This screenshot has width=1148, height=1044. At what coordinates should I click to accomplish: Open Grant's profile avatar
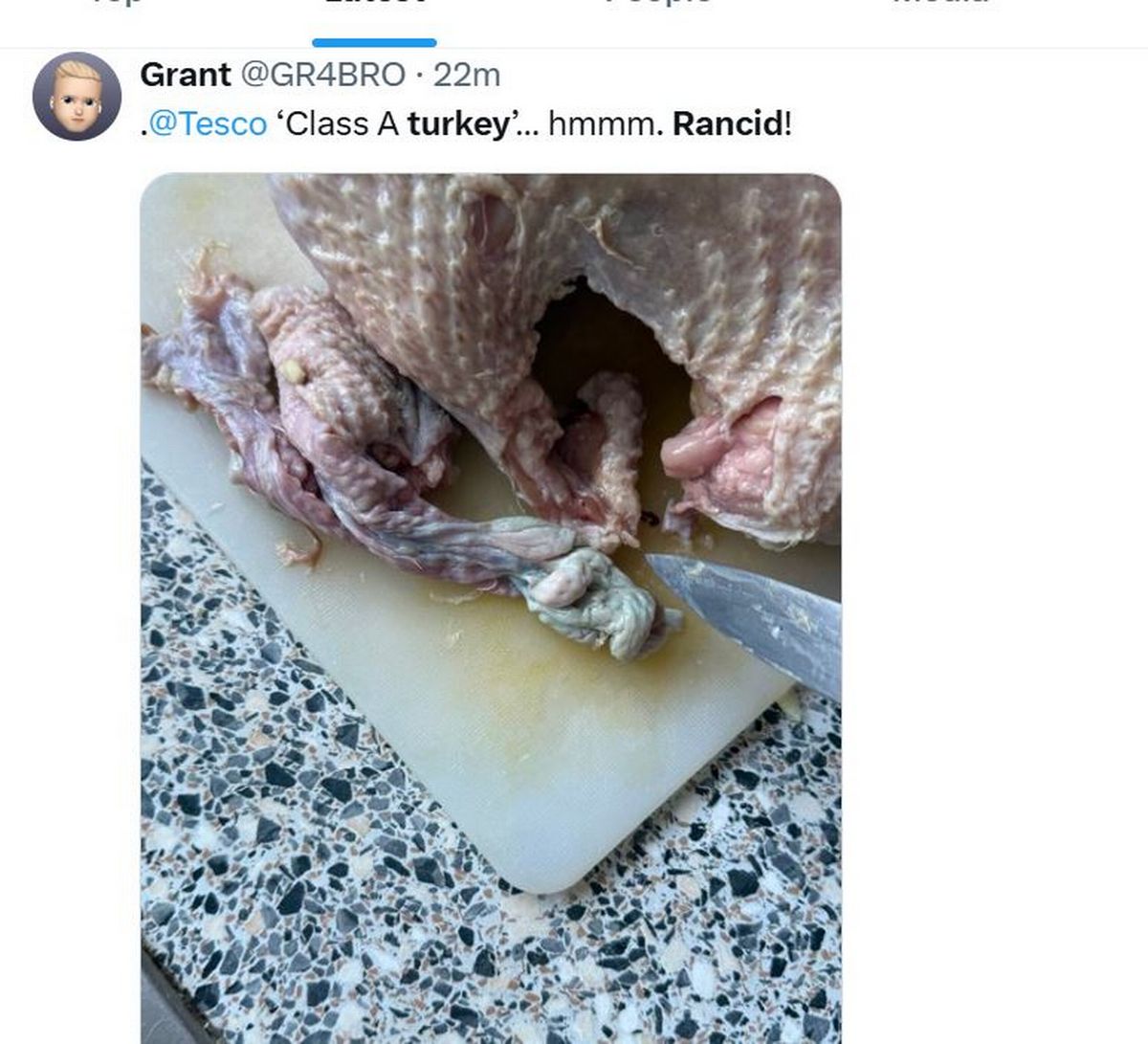tap(77, 97)
